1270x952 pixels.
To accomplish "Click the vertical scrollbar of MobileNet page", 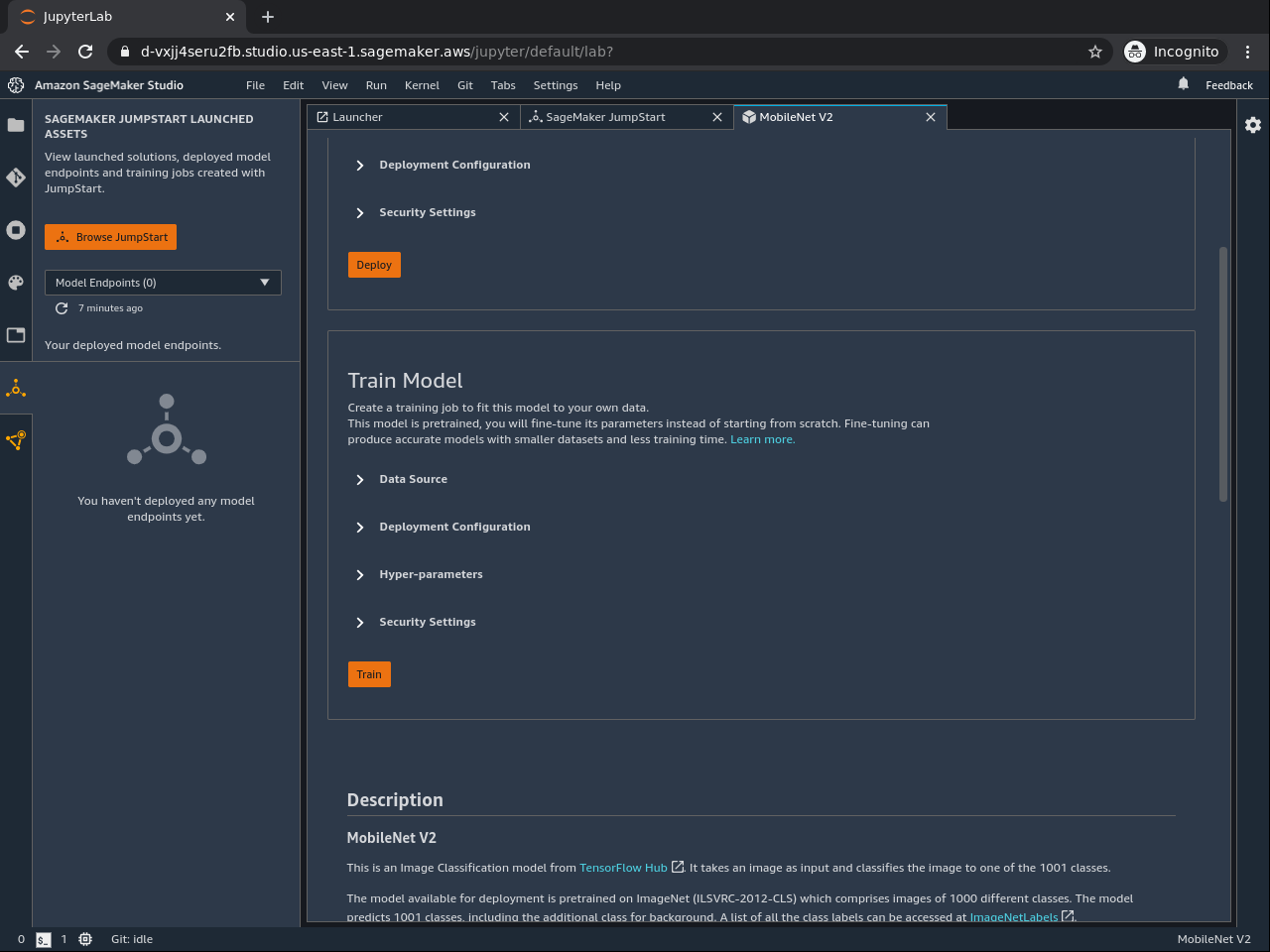I will [x=1223, y=375].
